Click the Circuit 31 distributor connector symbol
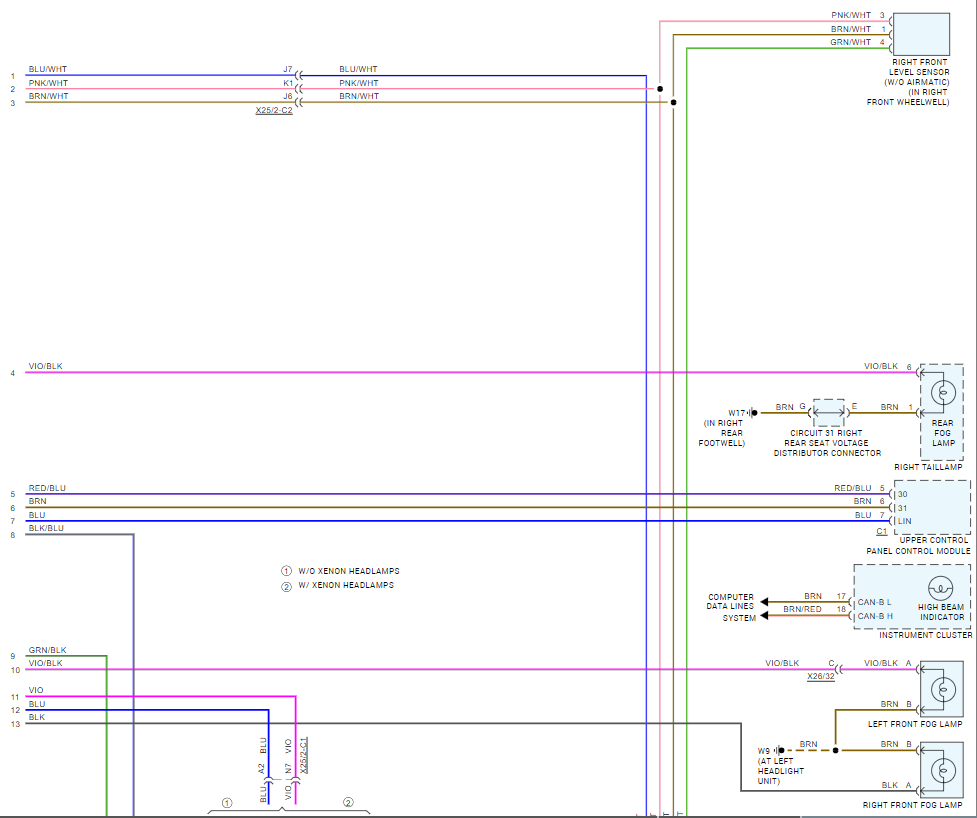Viewport: 977px width, 818px height. pos(828,411)
